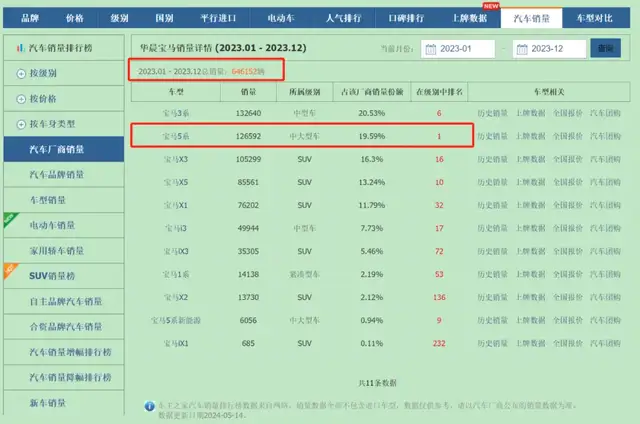Open 全国报价 for the 宝马iX3 row

(568, 251)
